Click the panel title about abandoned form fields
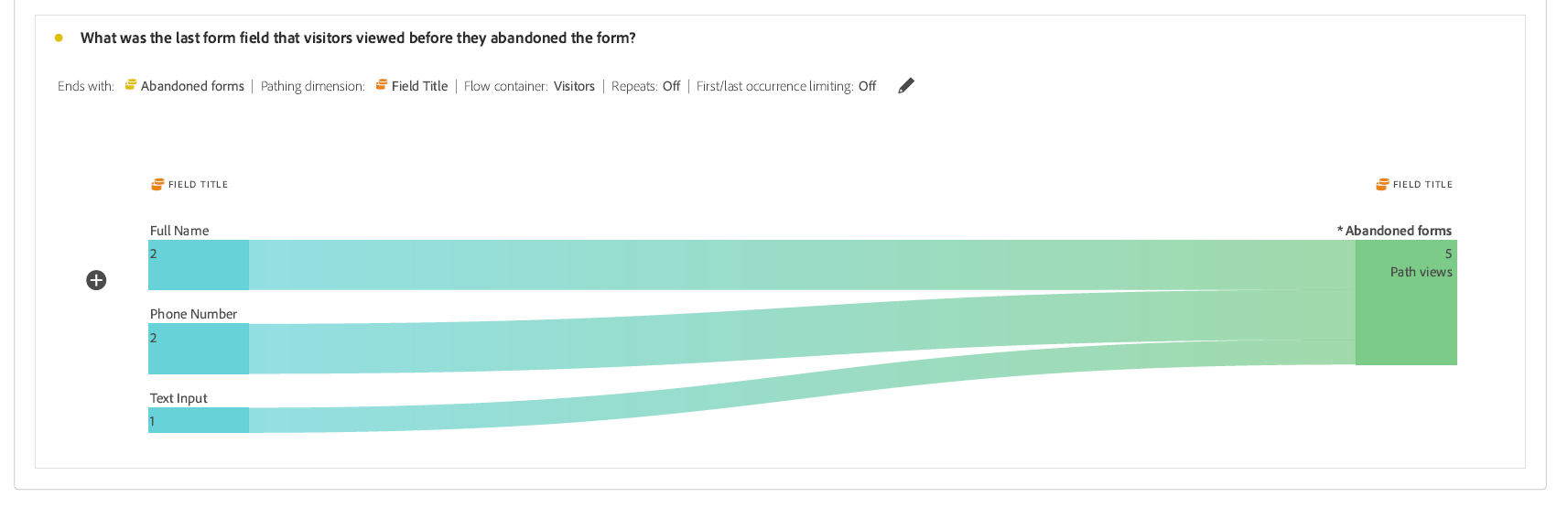 pos(358,38)
